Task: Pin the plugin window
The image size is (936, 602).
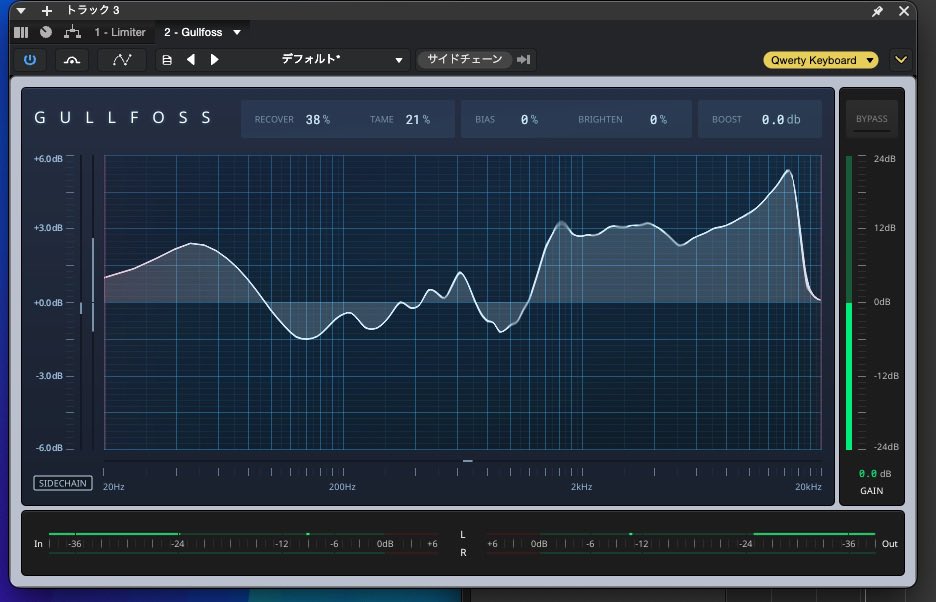Action: (x=878, y=11)
